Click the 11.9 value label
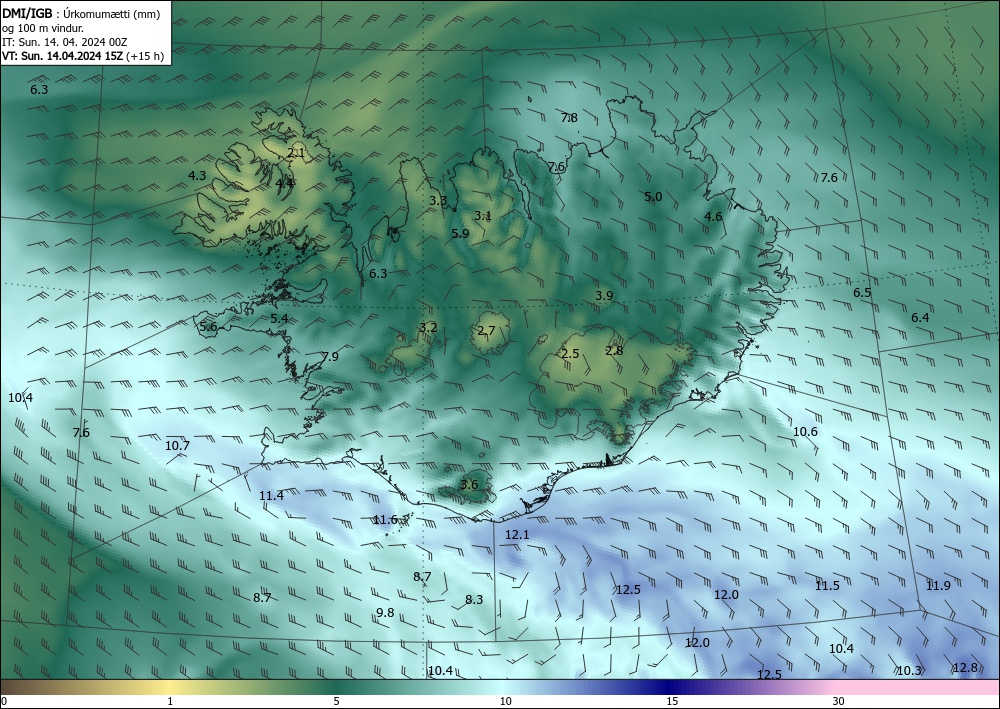Screen dimensions: 1000x709 (x=938, y=585)
